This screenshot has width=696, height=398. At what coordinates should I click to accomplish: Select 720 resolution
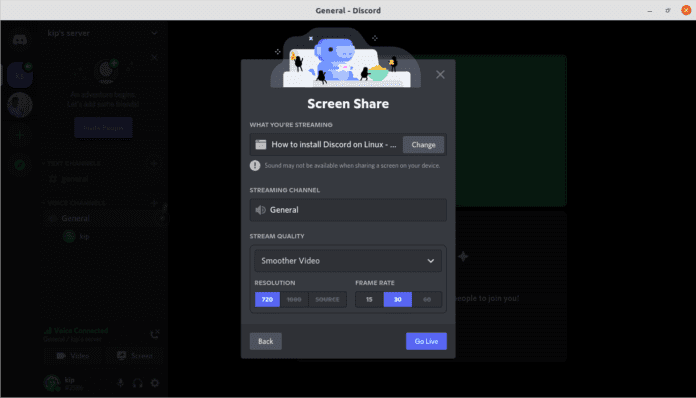(267, 299)
